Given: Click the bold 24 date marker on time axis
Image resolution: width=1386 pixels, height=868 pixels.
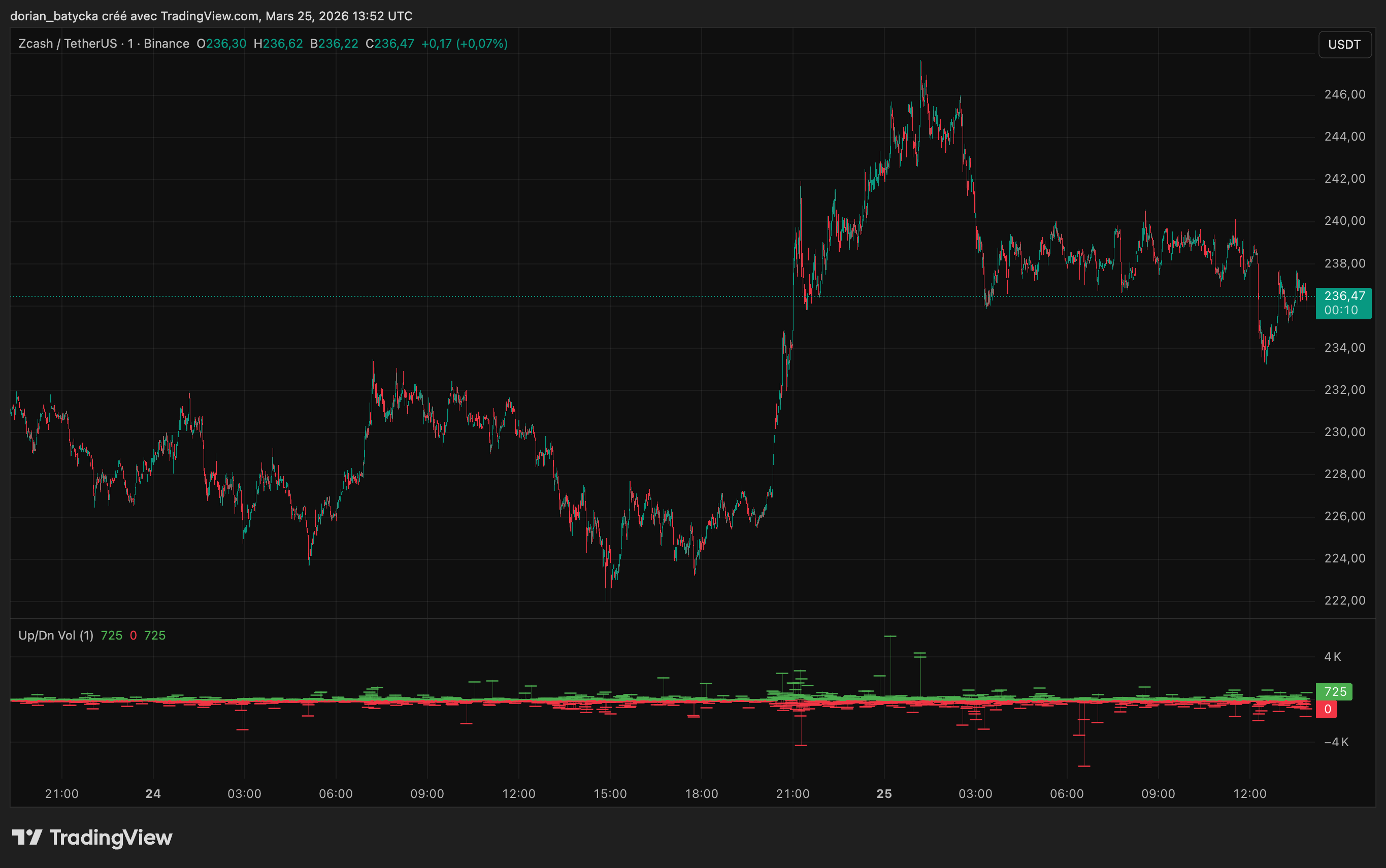Looking at the screenshot, I should (x=153, y=793).
